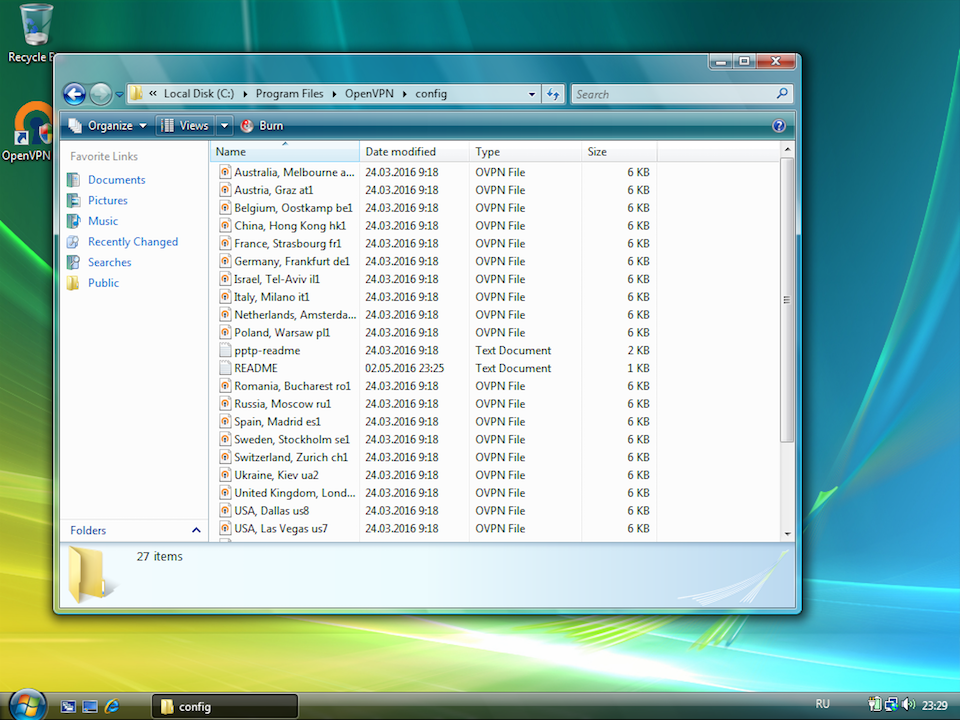This screenshot has width=960, height=720.
Task: Click config taskbar button
Action: (224, 707)
